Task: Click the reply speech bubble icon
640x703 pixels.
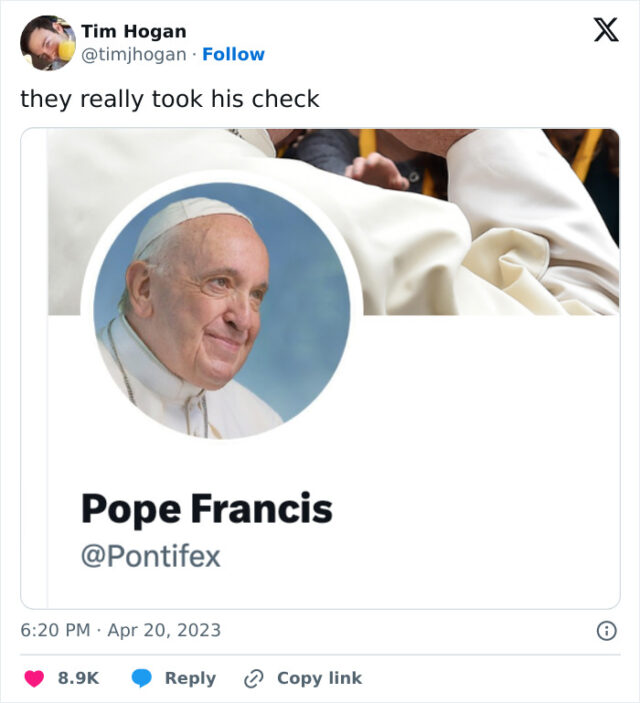Action: tap(142, 678)
